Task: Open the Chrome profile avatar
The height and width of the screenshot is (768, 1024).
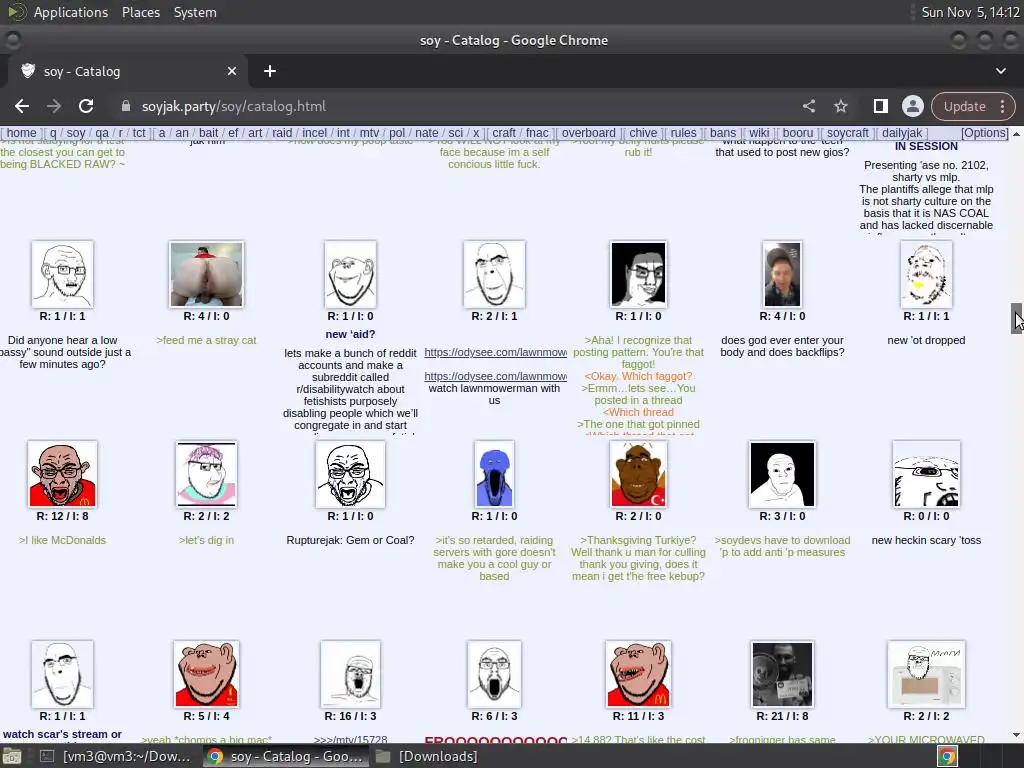Action: tap(912, 106)
